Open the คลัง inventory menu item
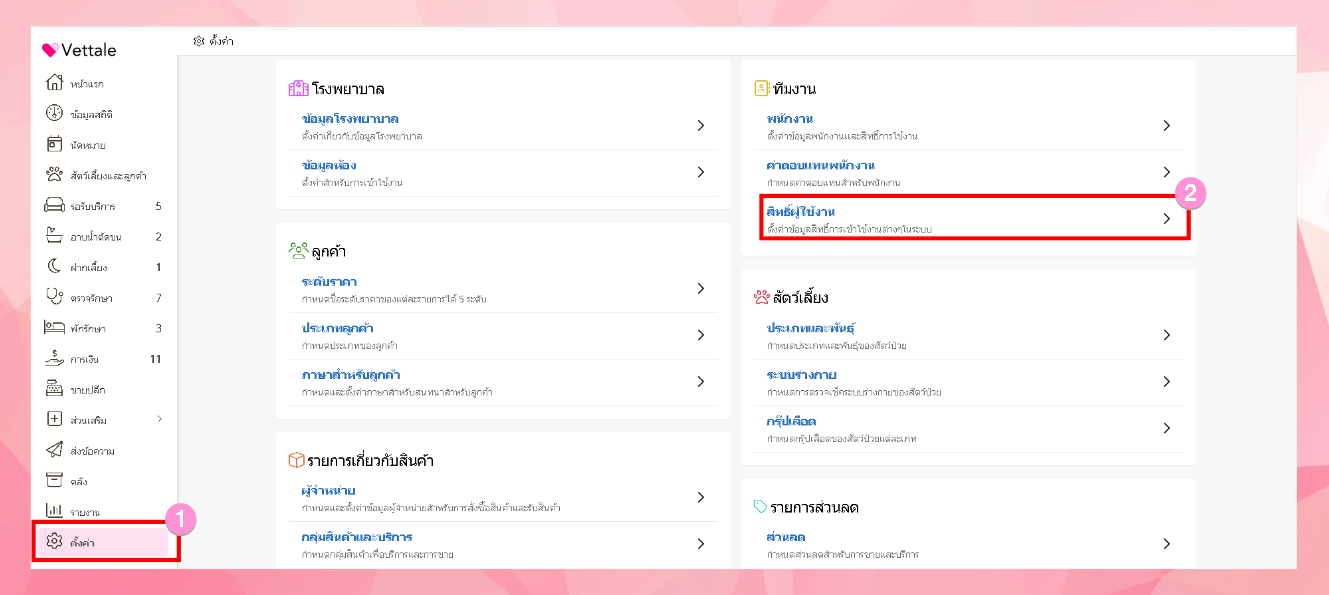 click(x=79, y=481)
